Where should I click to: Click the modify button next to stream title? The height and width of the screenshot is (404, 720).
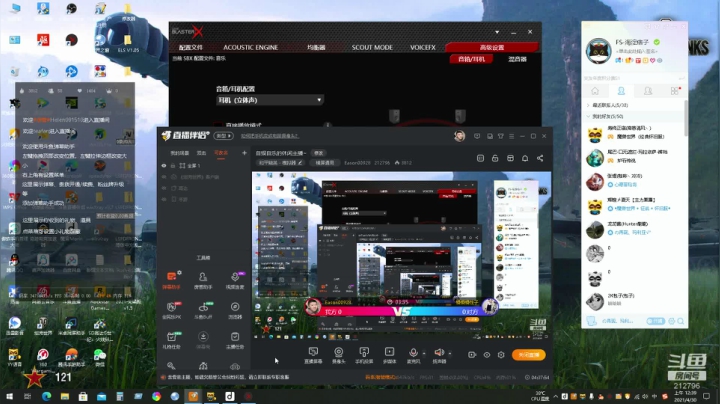[318, 153]
